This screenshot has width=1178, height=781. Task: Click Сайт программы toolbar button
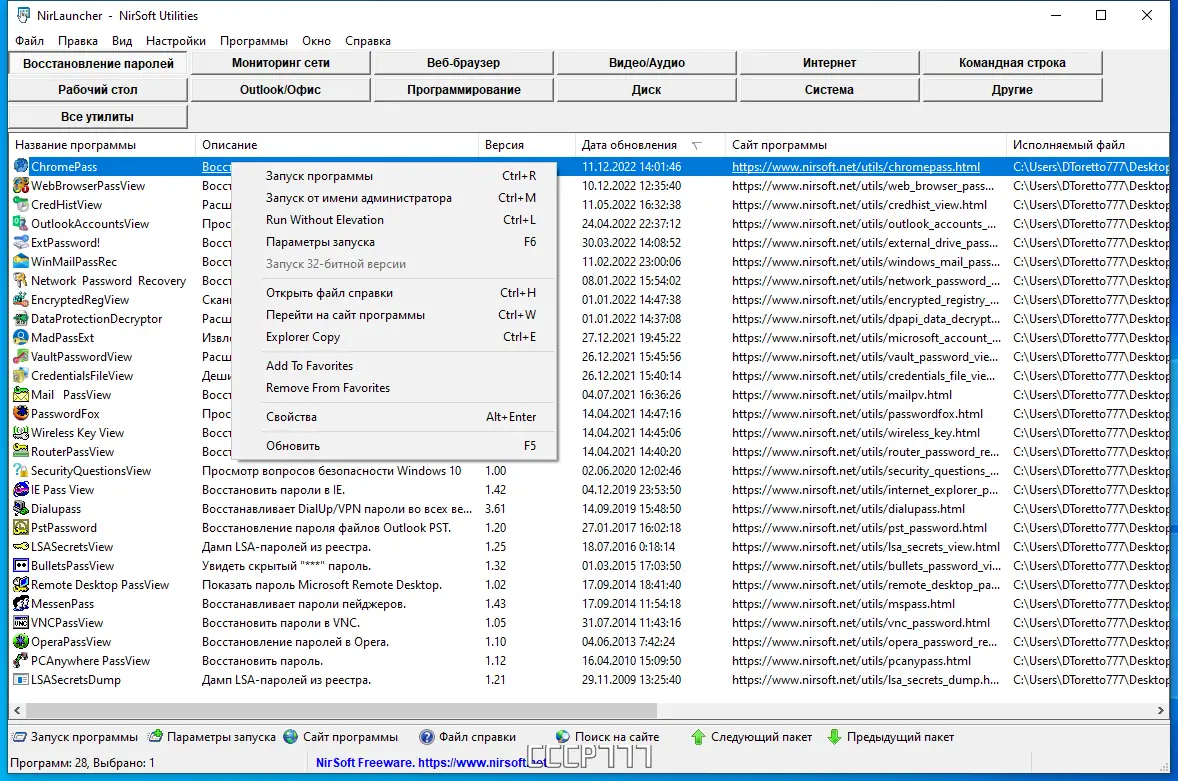pos(341,737)
